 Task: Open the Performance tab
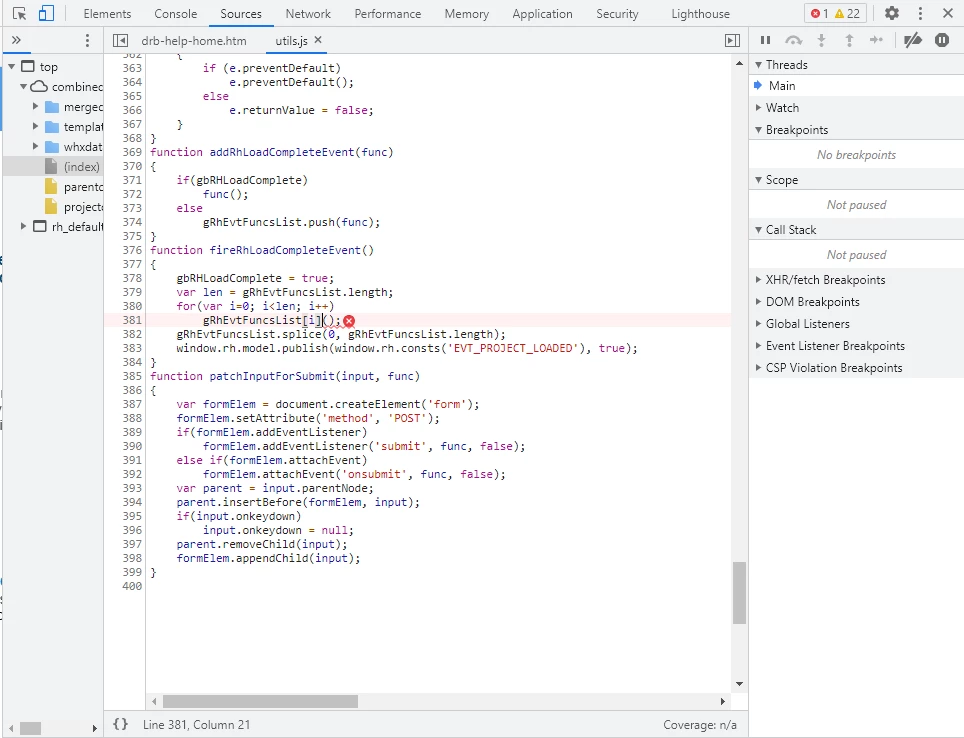(x=387, y=14)
